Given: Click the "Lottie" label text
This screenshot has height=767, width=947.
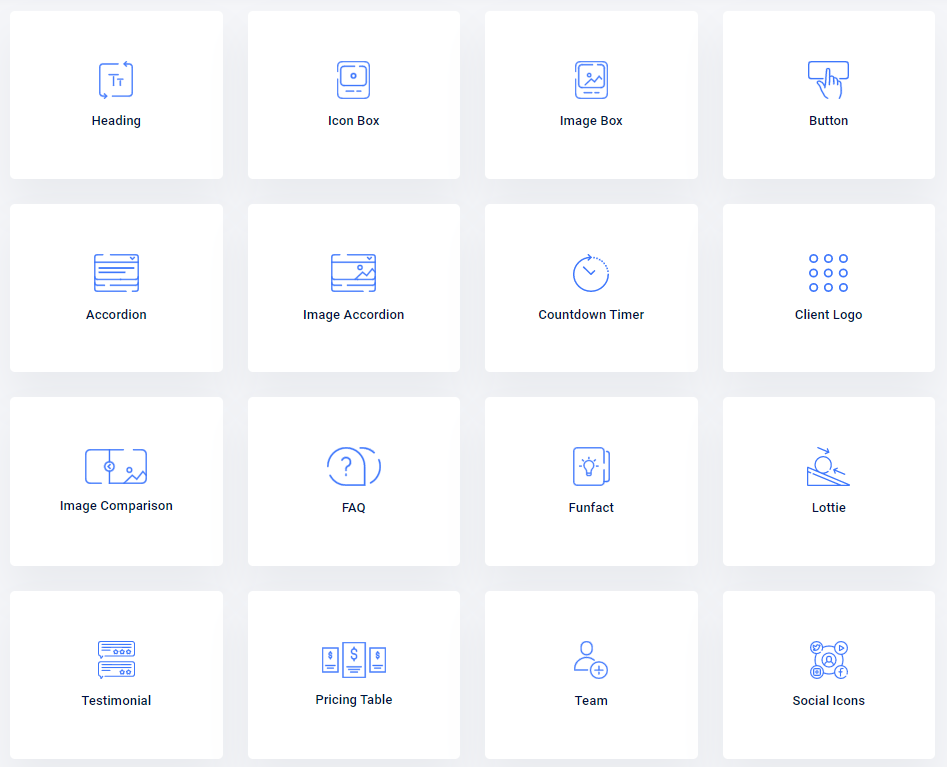Looking at the screenshot, I should pos(829,508).
